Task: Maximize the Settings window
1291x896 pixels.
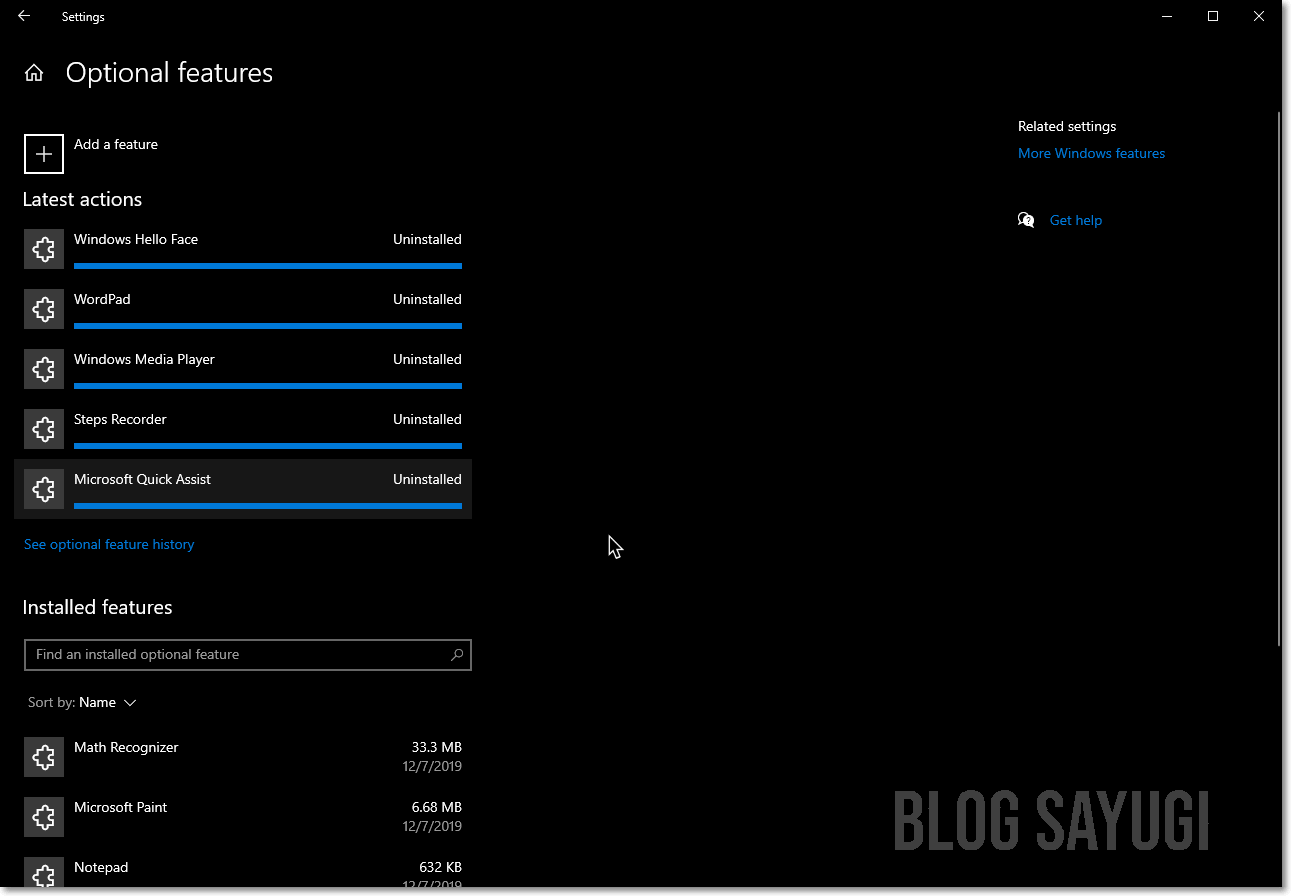Action: [x=1213, y=16]
